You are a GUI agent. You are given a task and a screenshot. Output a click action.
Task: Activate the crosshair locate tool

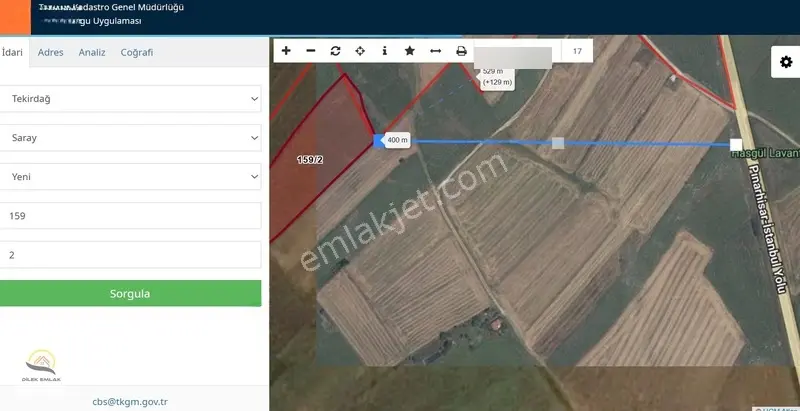[x=360, y=50]
